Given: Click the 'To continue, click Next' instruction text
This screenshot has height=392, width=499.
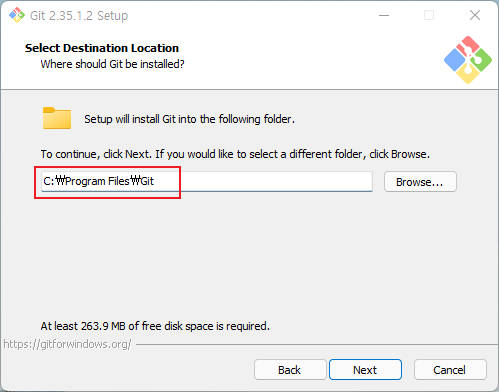Looking at the screenshot, I should point(235,154).
